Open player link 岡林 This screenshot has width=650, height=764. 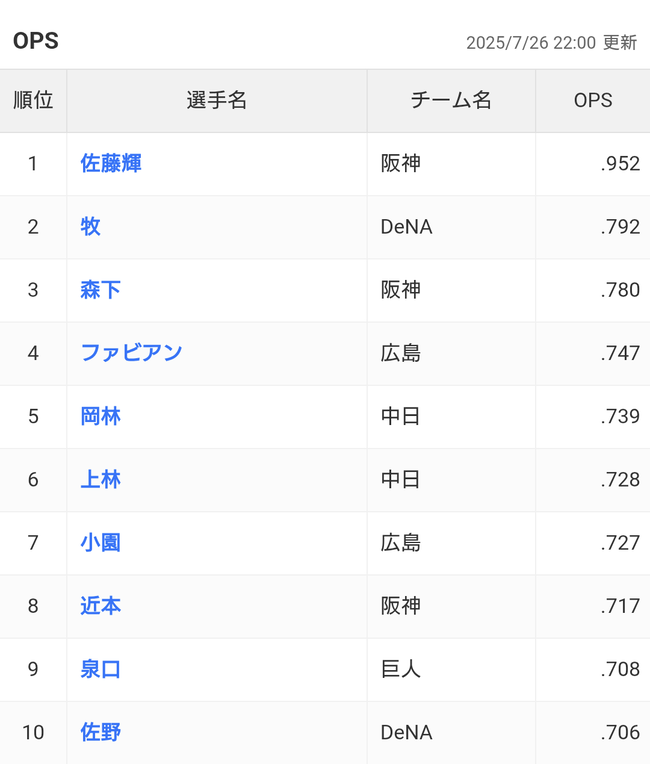[x=100, y=416]
